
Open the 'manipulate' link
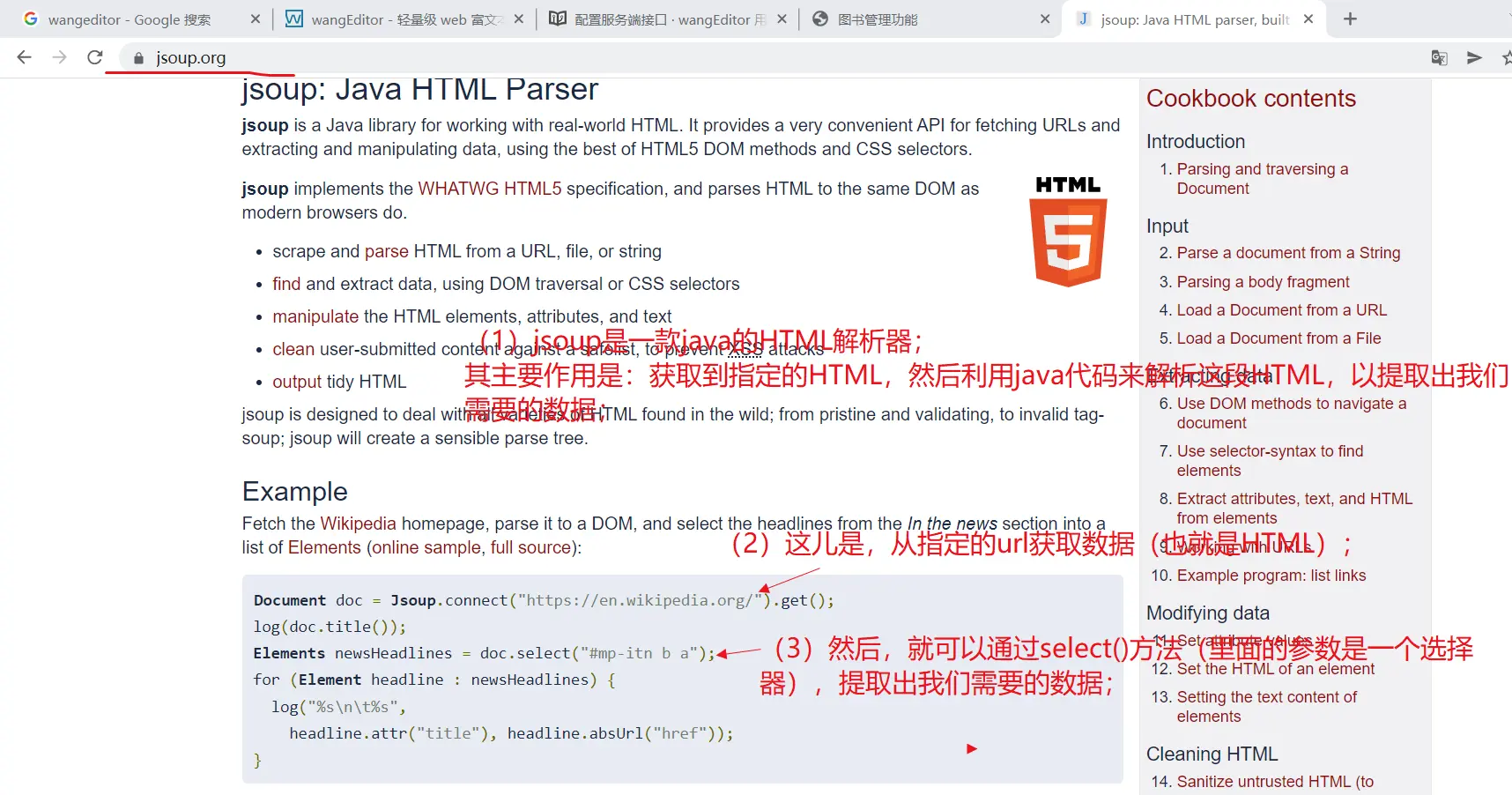pos(315,316)
